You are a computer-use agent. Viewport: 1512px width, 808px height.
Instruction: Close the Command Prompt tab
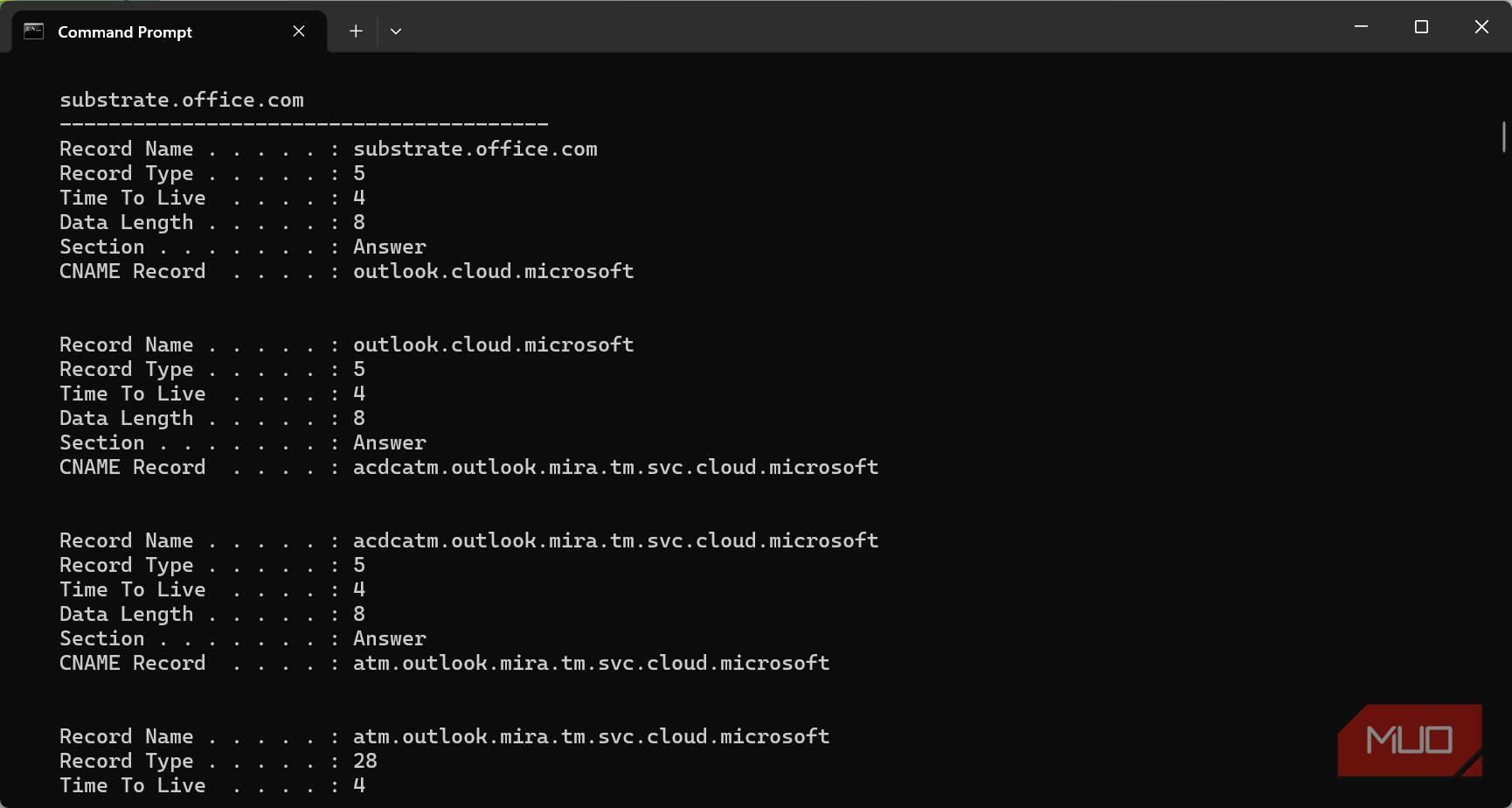click(299, 31)
